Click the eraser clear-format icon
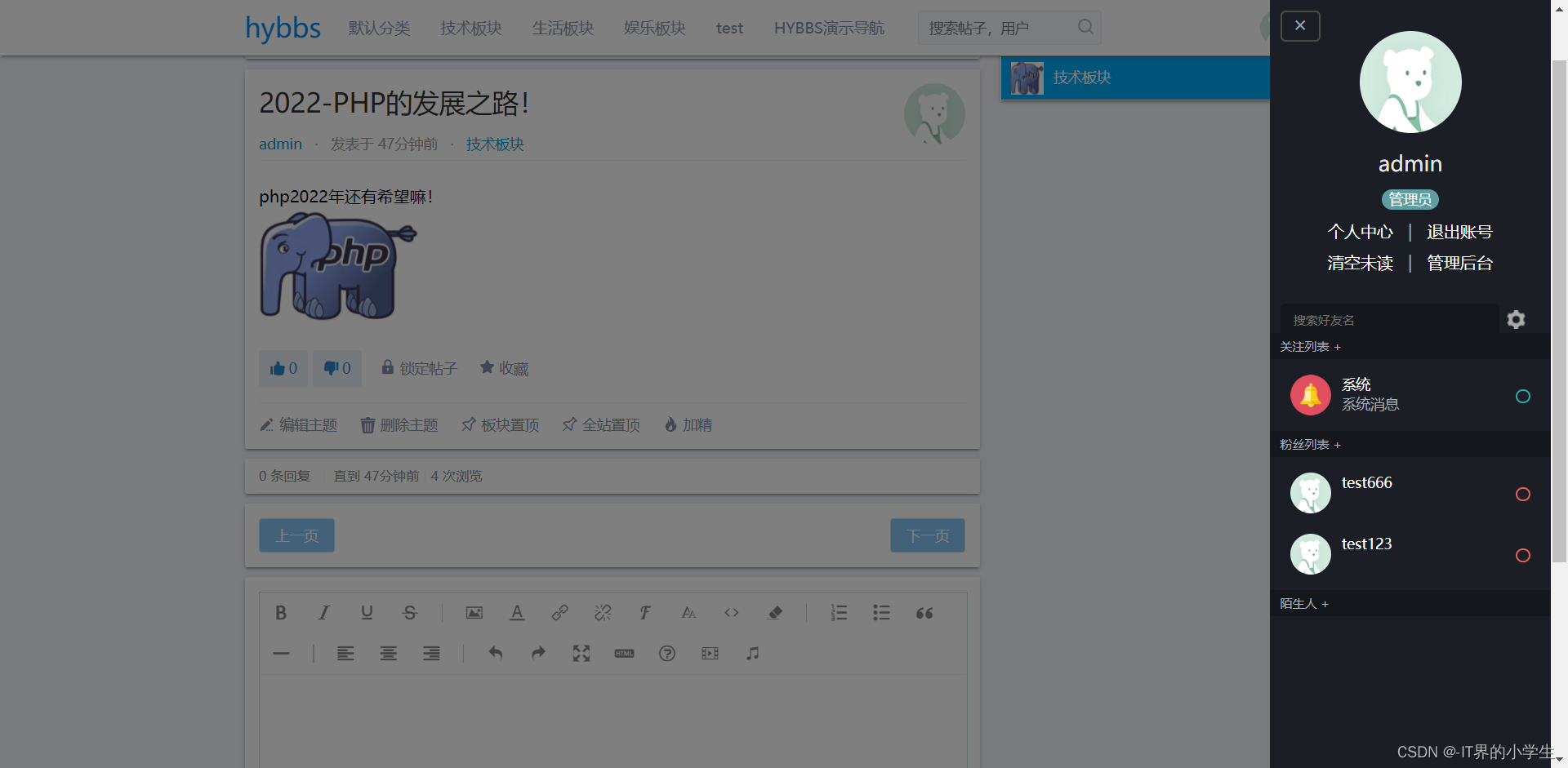 [x=775, y=613]
